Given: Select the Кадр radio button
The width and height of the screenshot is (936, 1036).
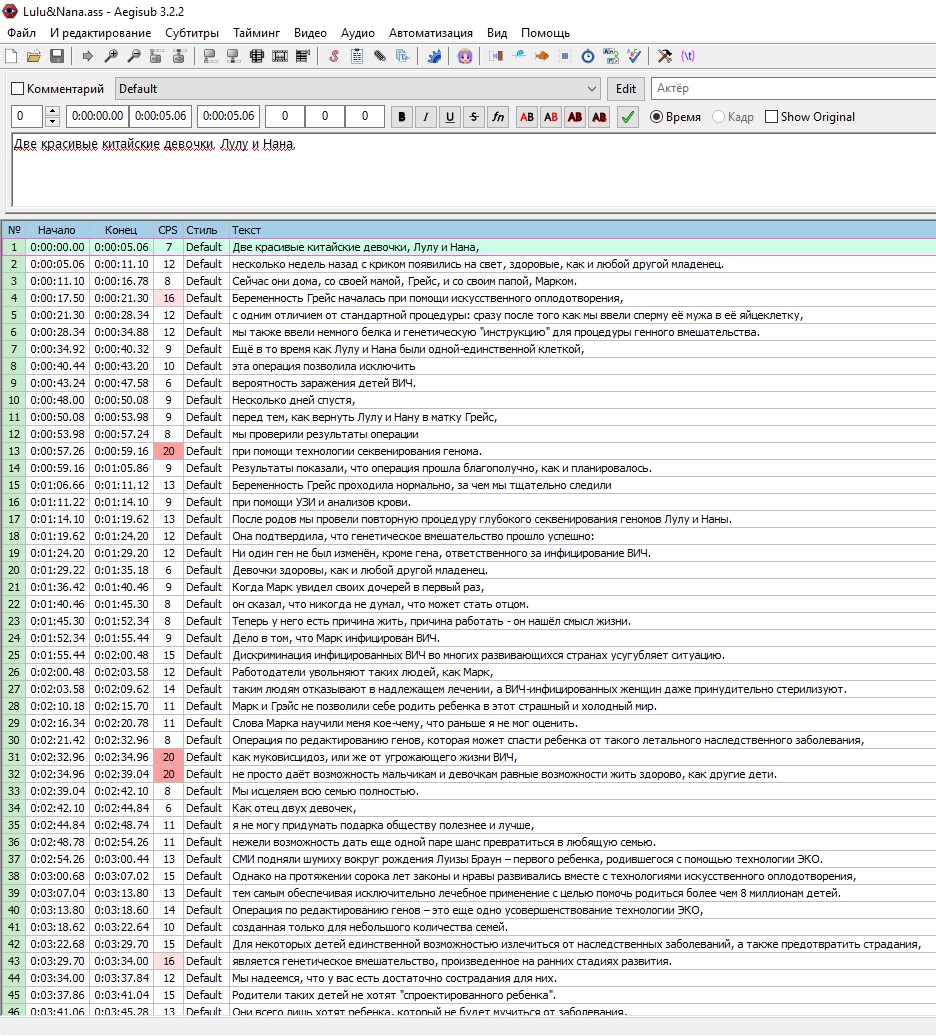Looking at the screenshot, I should point(718,117).
